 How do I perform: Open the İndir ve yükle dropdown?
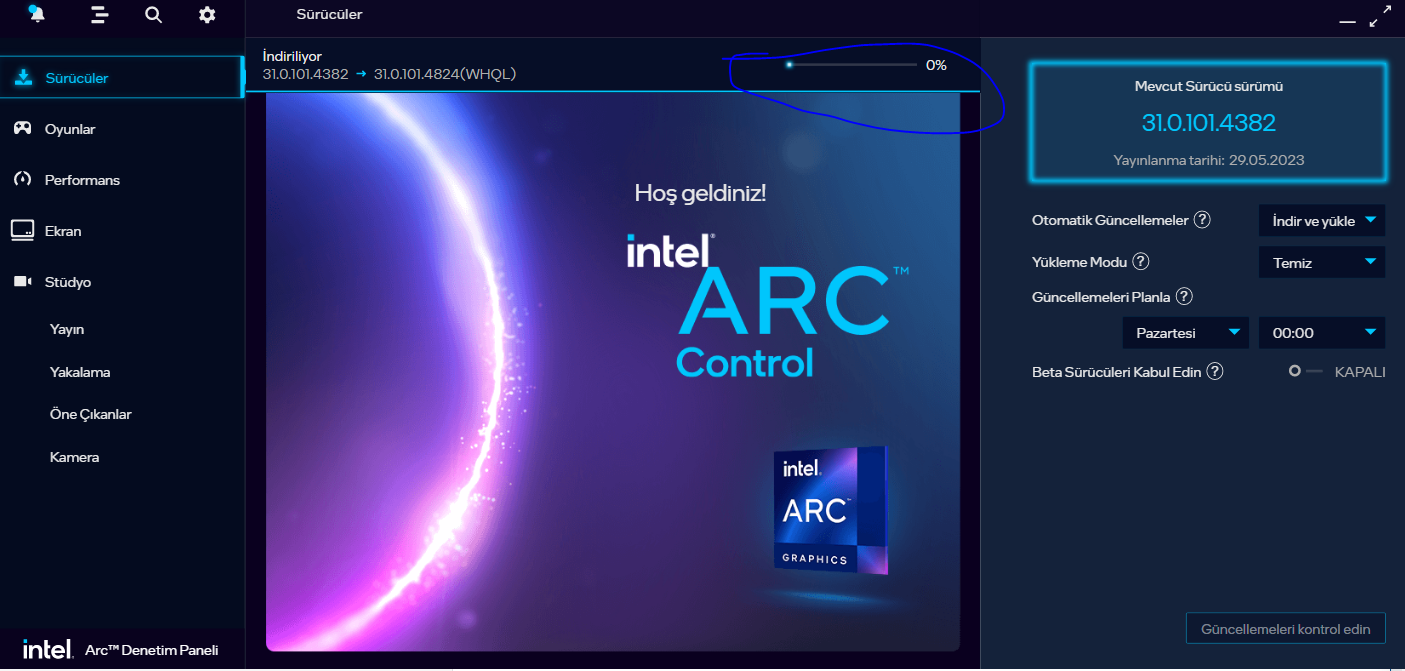tap(1322, 220)
